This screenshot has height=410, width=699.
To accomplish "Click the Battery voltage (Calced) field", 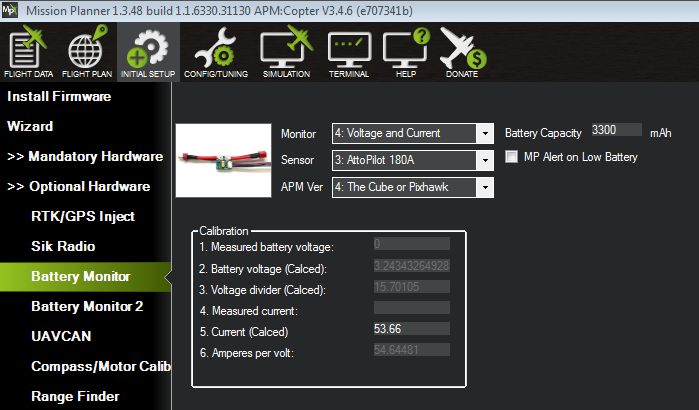I will pos(411,266).
